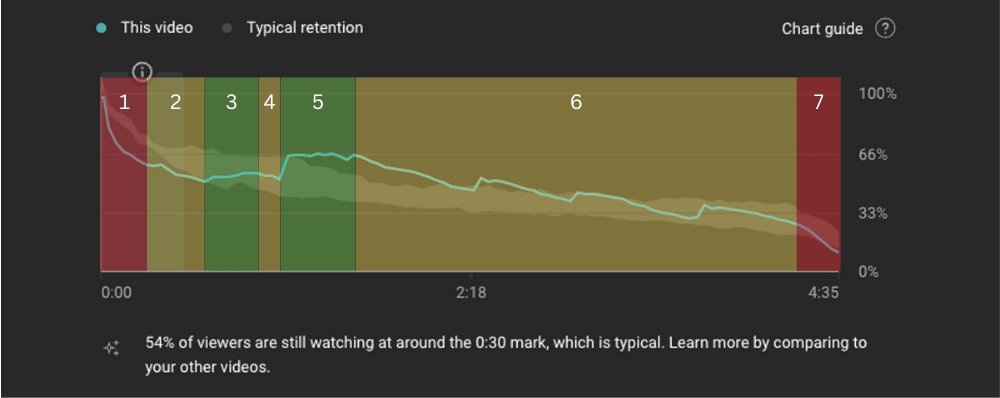Select the yellow segment numbered 2
1000x398 pixels.
[175, 174]
